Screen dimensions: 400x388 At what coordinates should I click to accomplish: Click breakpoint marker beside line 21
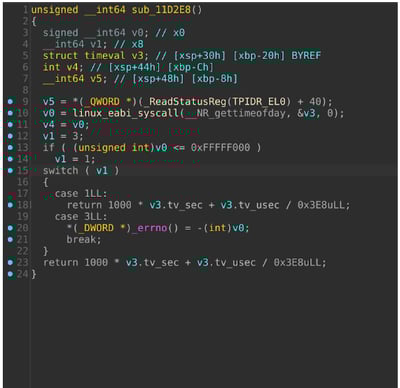(x=10, y=239)
